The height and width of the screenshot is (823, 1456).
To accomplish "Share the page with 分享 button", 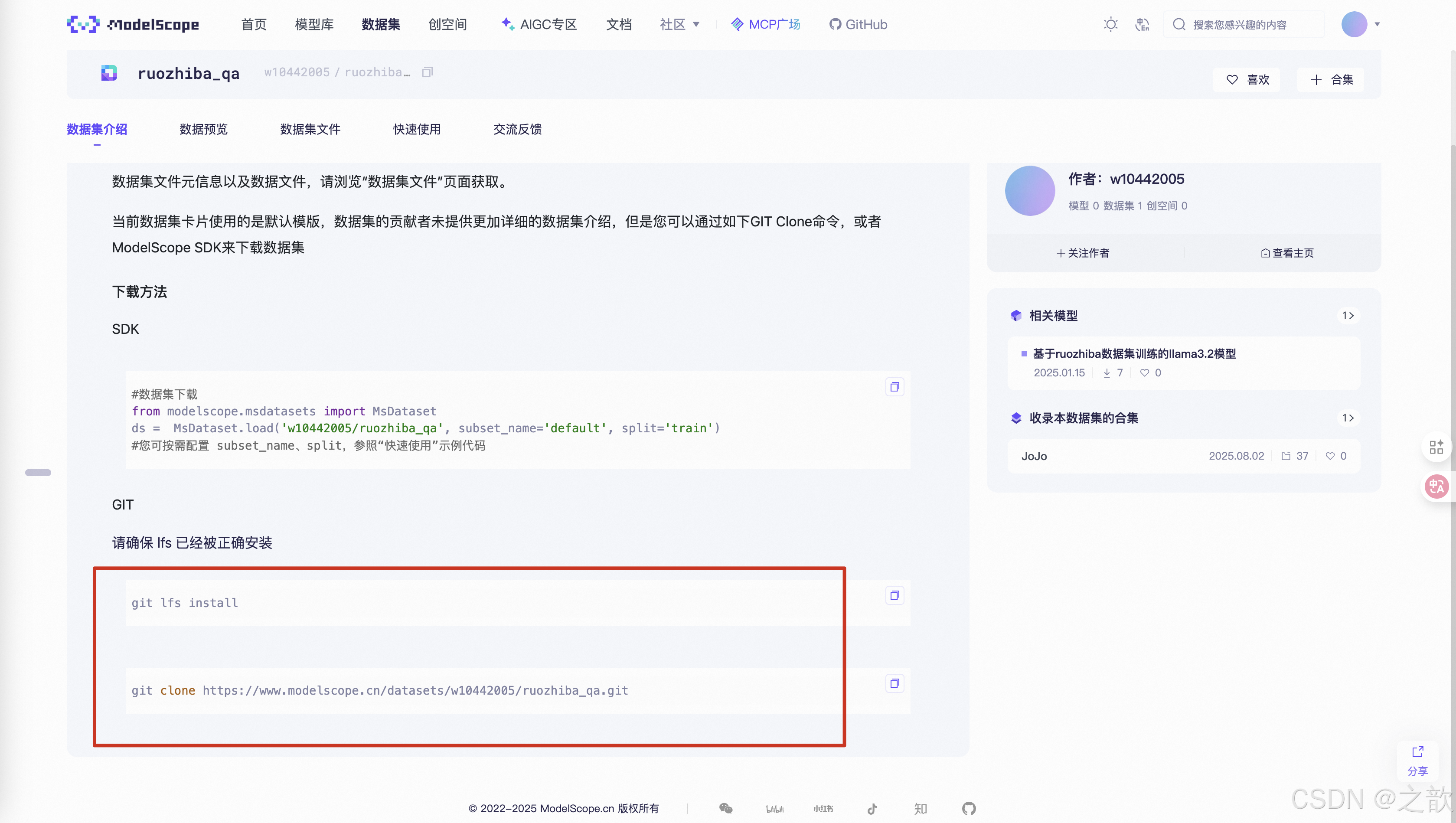I will (1417, 761).
